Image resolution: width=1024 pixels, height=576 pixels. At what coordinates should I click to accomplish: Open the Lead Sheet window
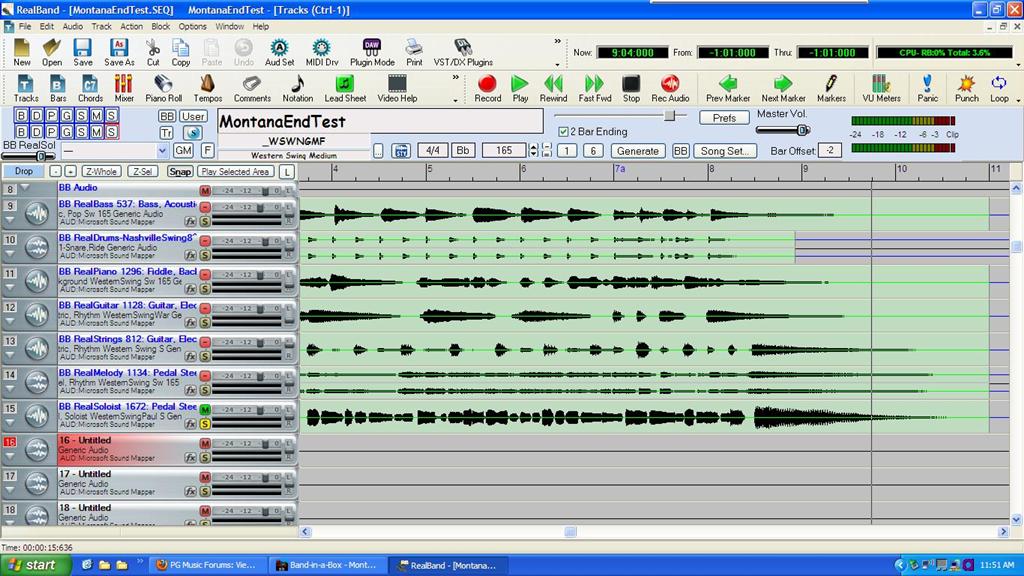click(x=345, y=88)
